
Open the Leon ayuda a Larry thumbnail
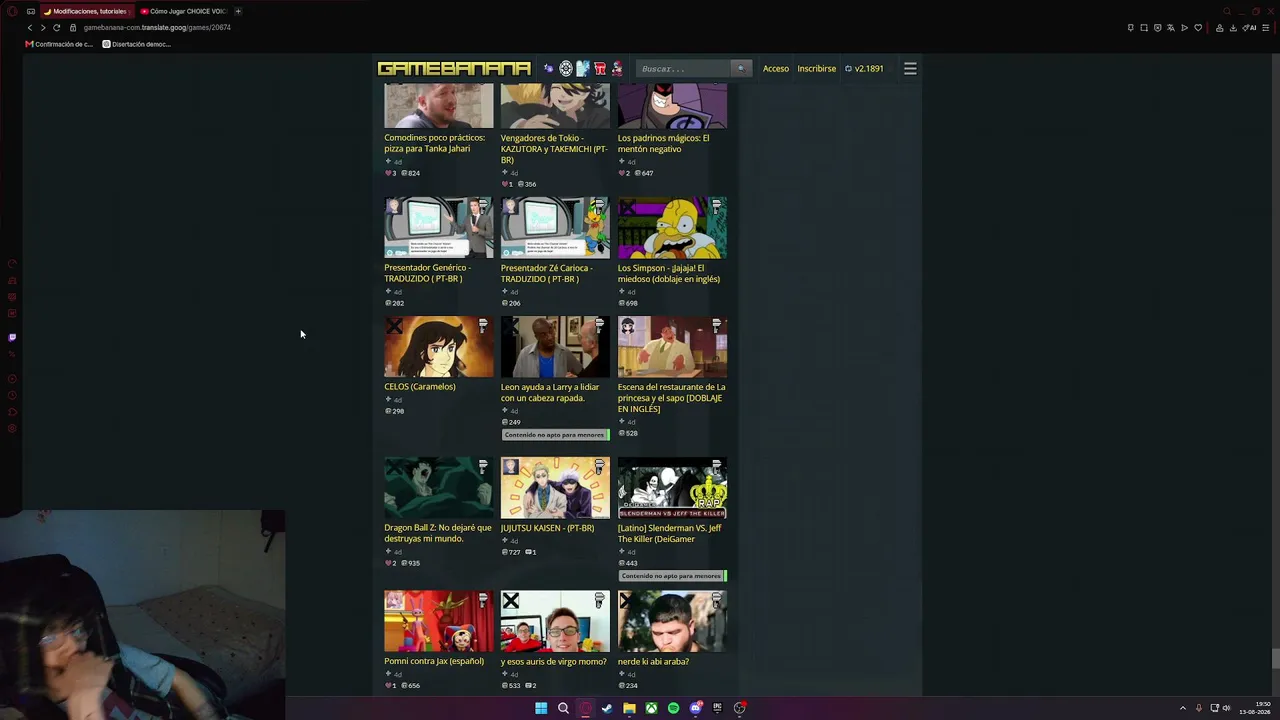click(555, 347)
